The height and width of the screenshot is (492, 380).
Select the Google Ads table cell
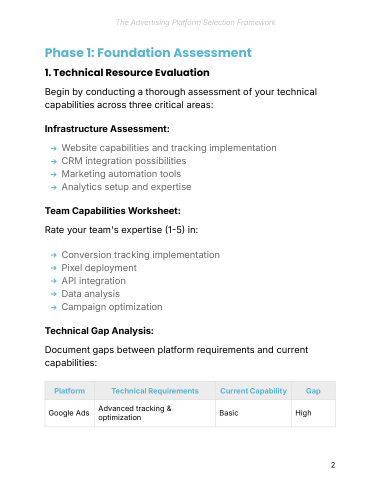(69, 413)
